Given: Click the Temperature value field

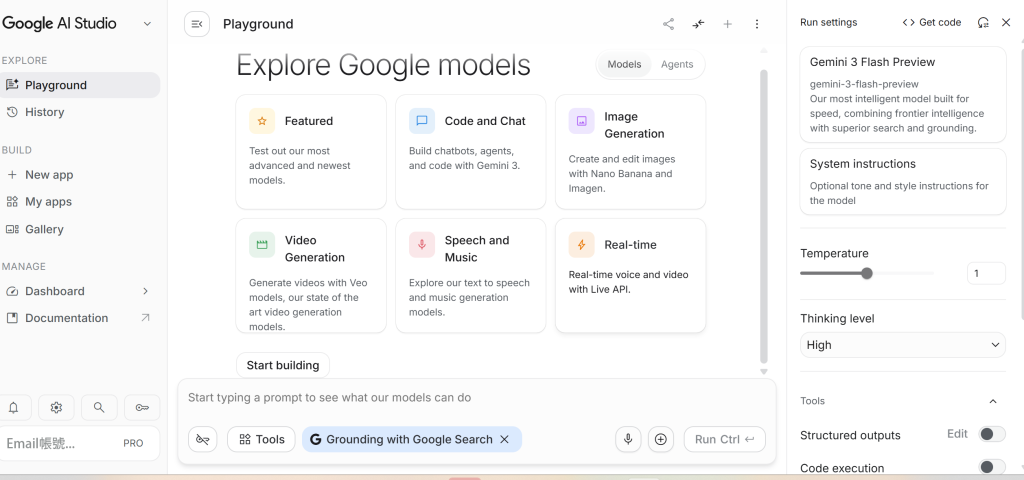Looking at the screenshot, I should (x=986, y=273).
